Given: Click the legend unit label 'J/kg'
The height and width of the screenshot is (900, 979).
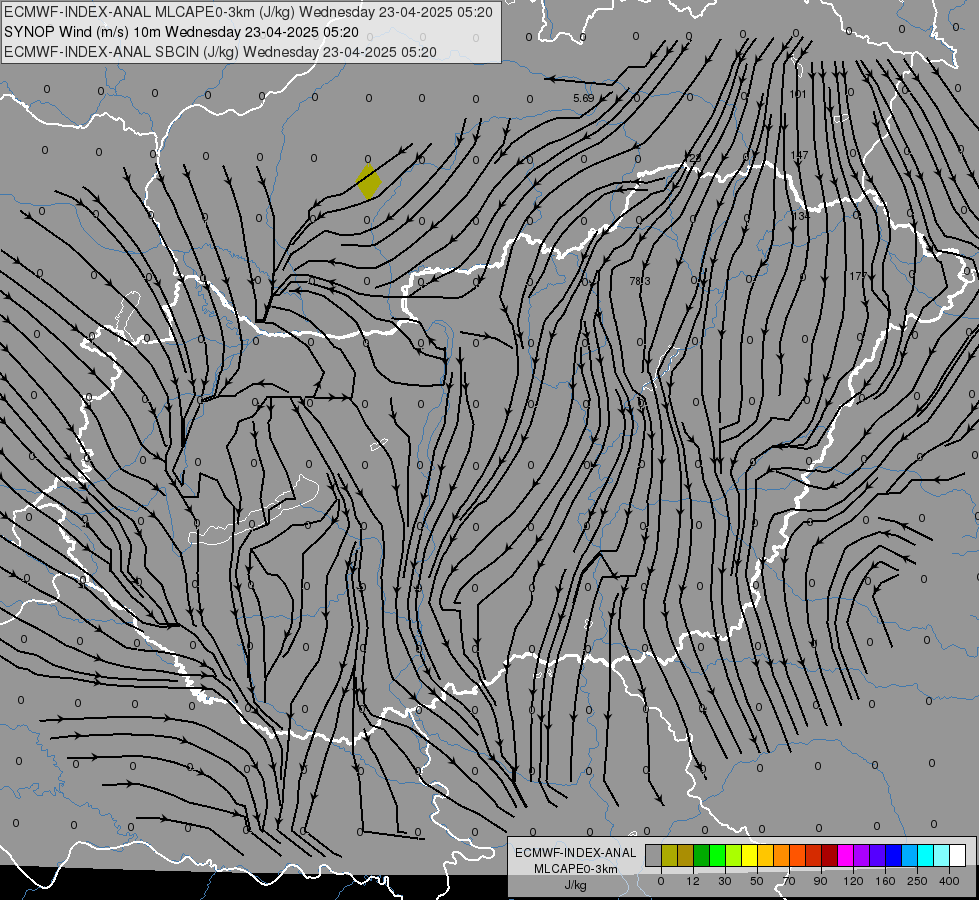Looking at the screenshot, I should pyautogui.click(x=576, y=885).
